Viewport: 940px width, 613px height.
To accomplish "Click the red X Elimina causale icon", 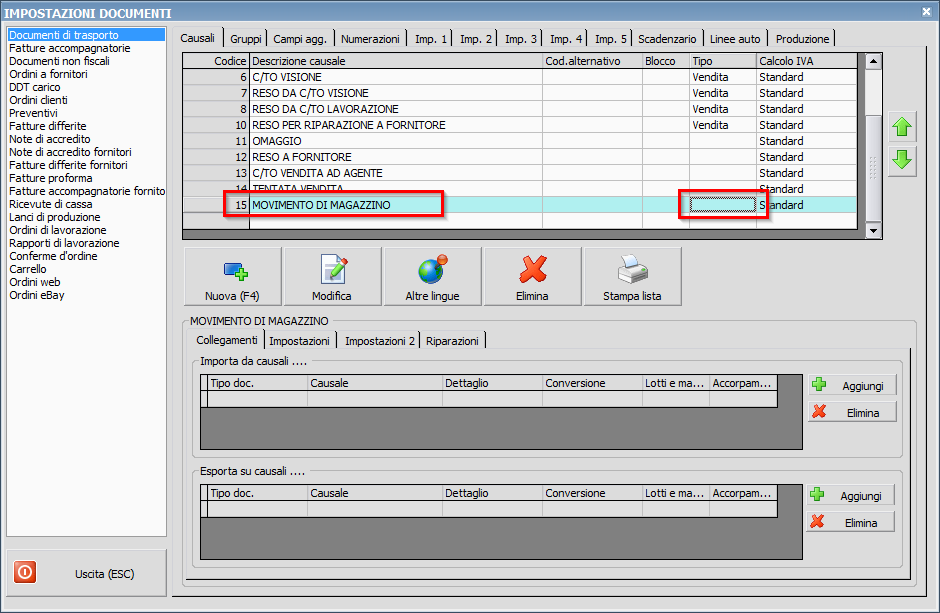I will click(x=532, y=269).
